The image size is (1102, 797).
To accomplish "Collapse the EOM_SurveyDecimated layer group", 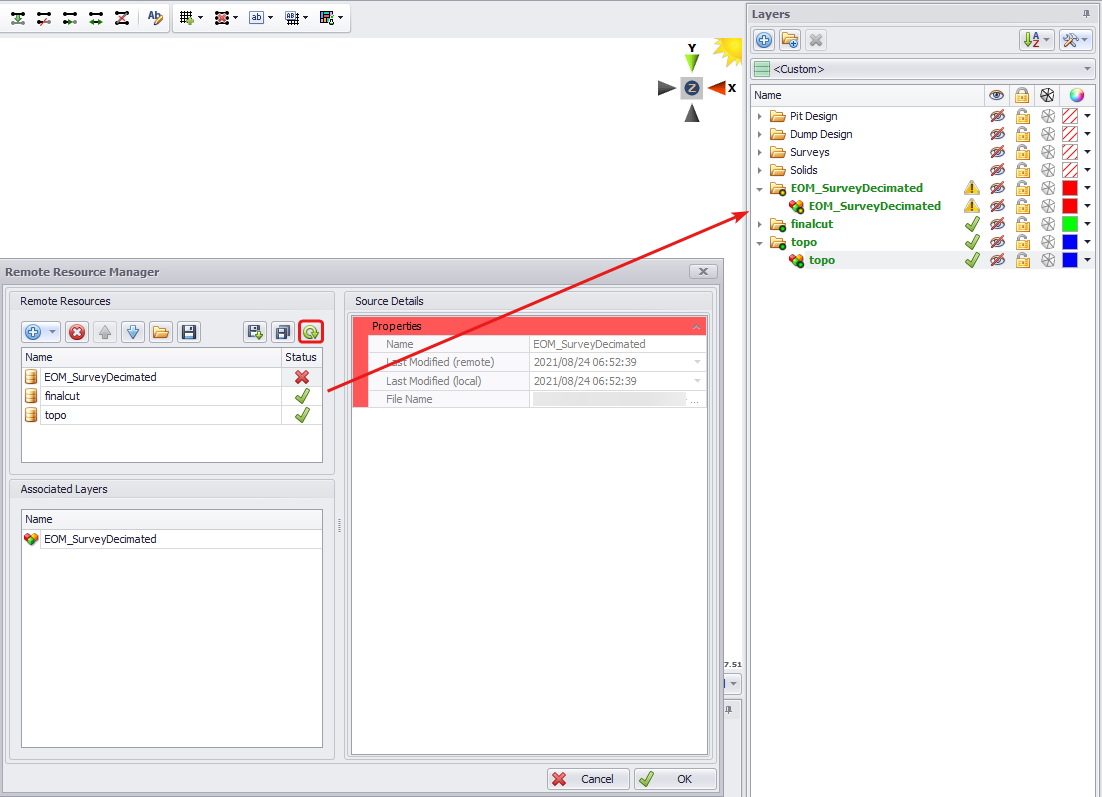I will click(x=760, y=188).
